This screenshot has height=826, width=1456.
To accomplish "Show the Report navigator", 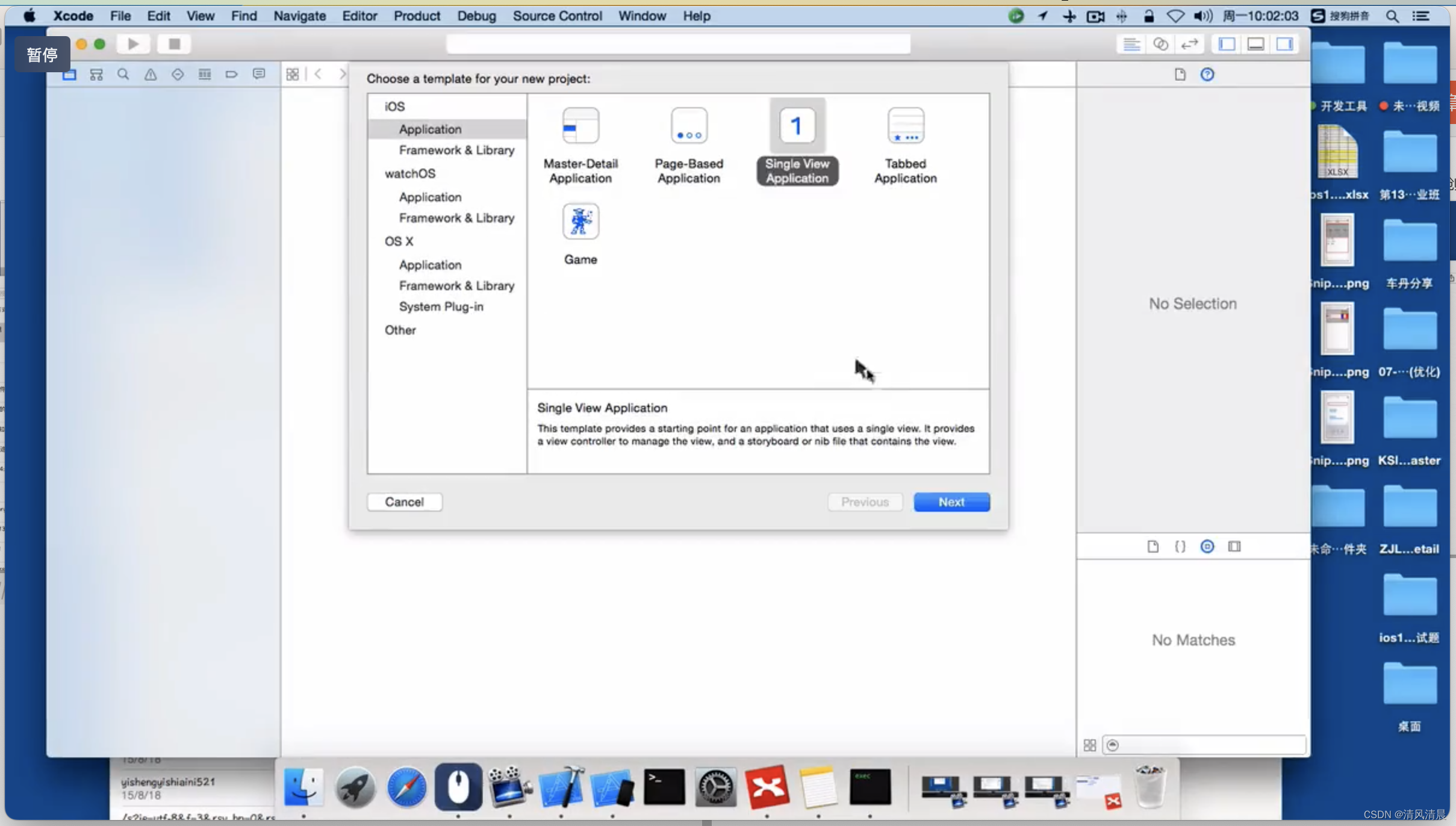I will click(x=259, y=74).
